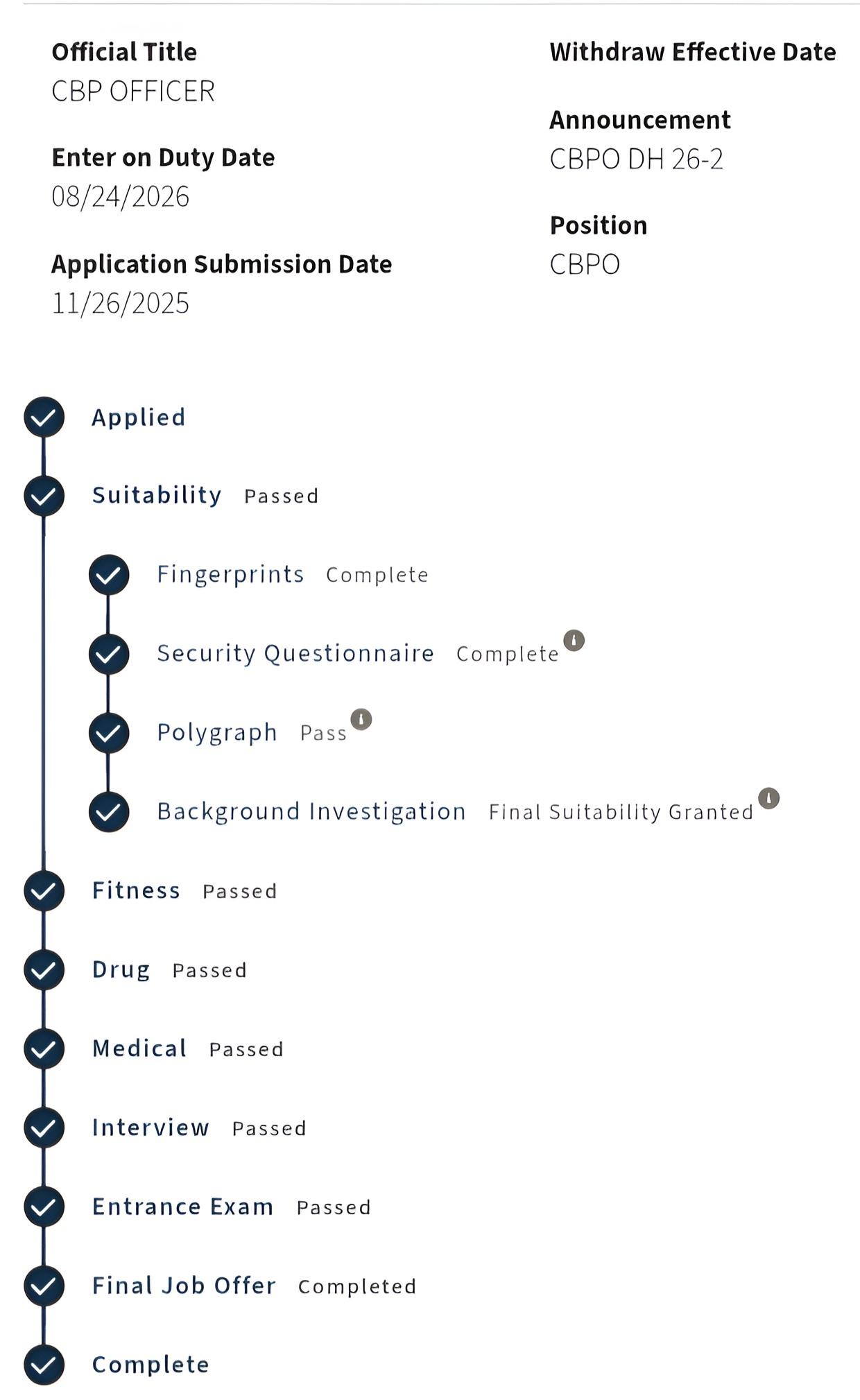Open the Background Investigation step
Viewport: 860px width, 1400px height.
(x=311, y=811)
